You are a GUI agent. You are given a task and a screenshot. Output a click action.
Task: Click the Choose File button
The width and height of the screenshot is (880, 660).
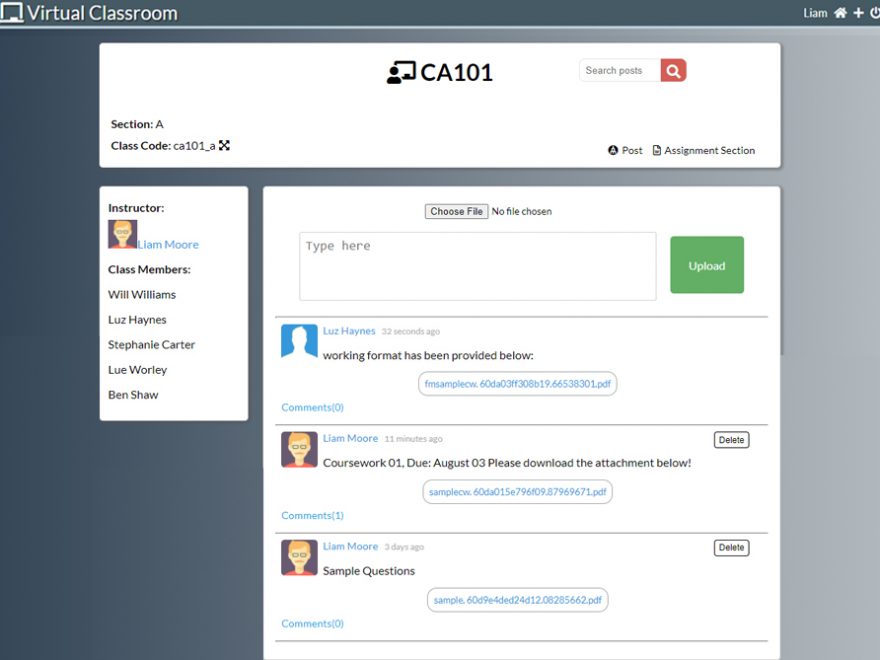click(456, 212)
